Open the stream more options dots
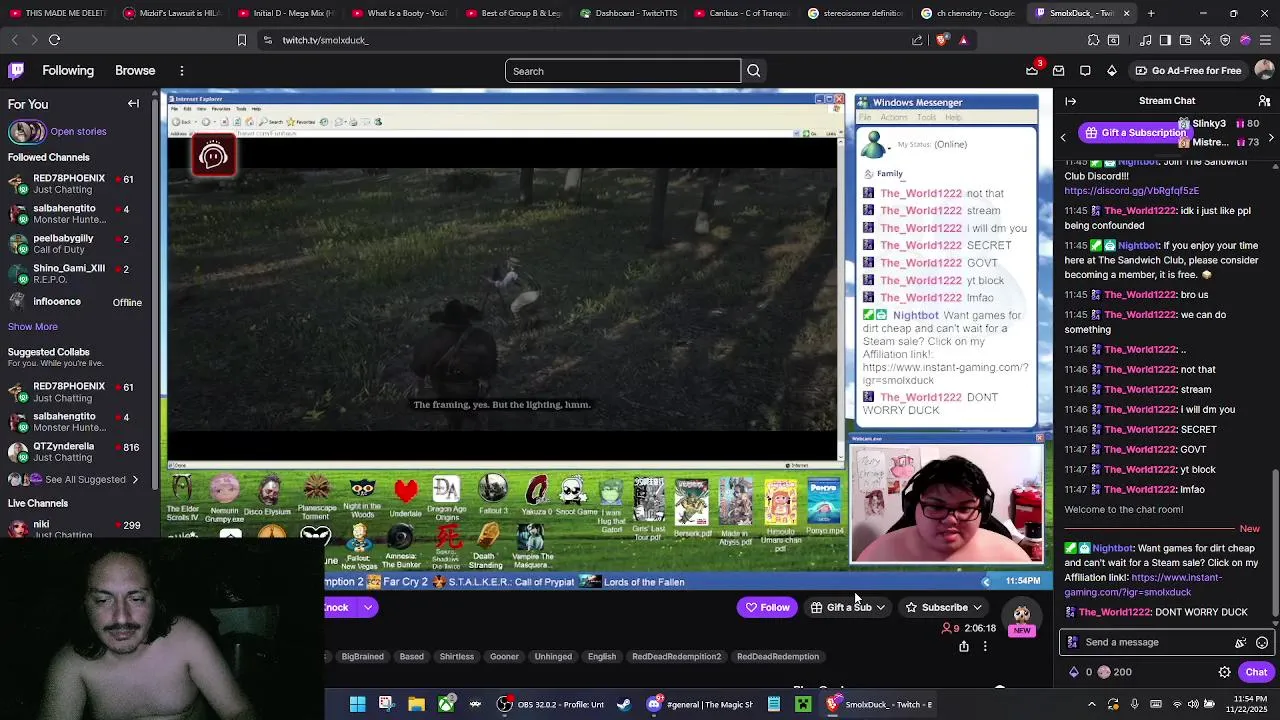1280x720 pixels. (x=985, y=647)
